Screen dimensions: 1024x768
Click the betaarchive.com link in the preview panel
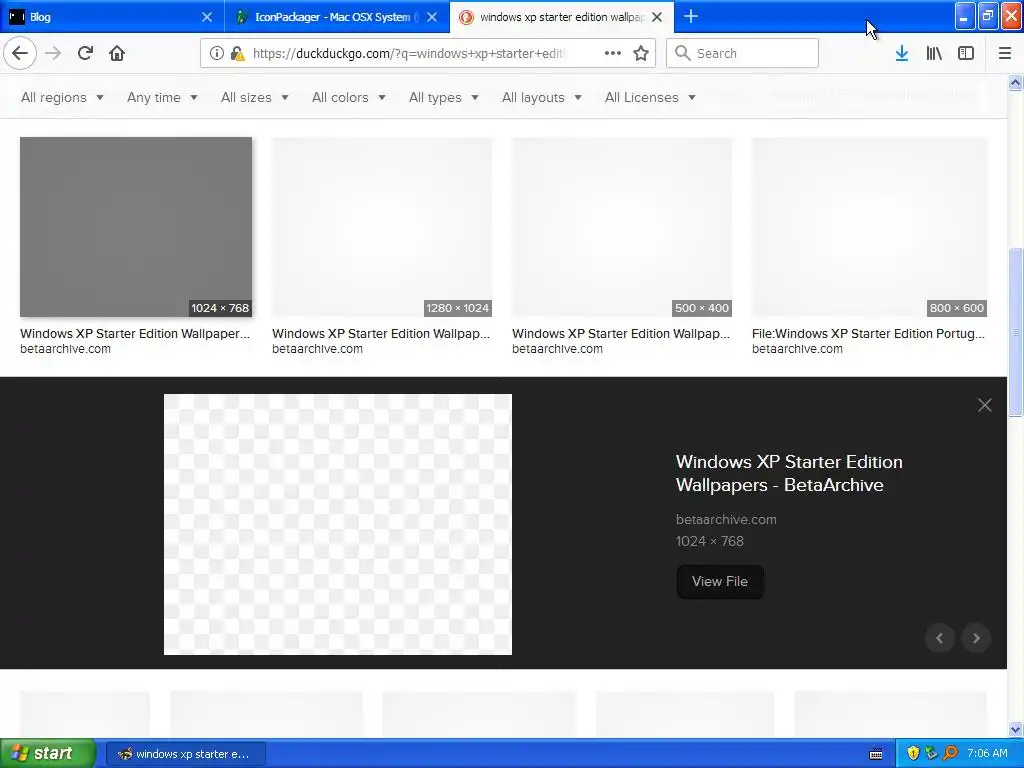coord(726,520)
